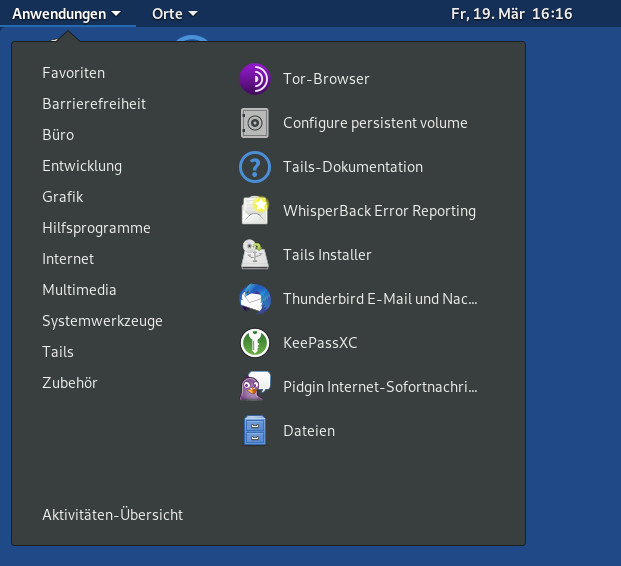Viewport: 621px width, 566px height.
Task: Select Configure persistent volume label
Action: coord(375,123)
